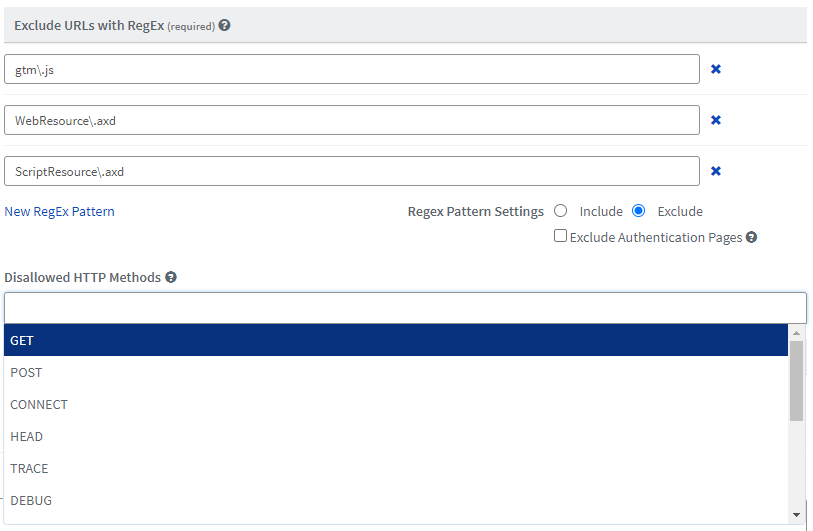813x531 pixels.
Task: Select the Include regex pattern setting
Action: pyautogui.click(x=560, y=211)
